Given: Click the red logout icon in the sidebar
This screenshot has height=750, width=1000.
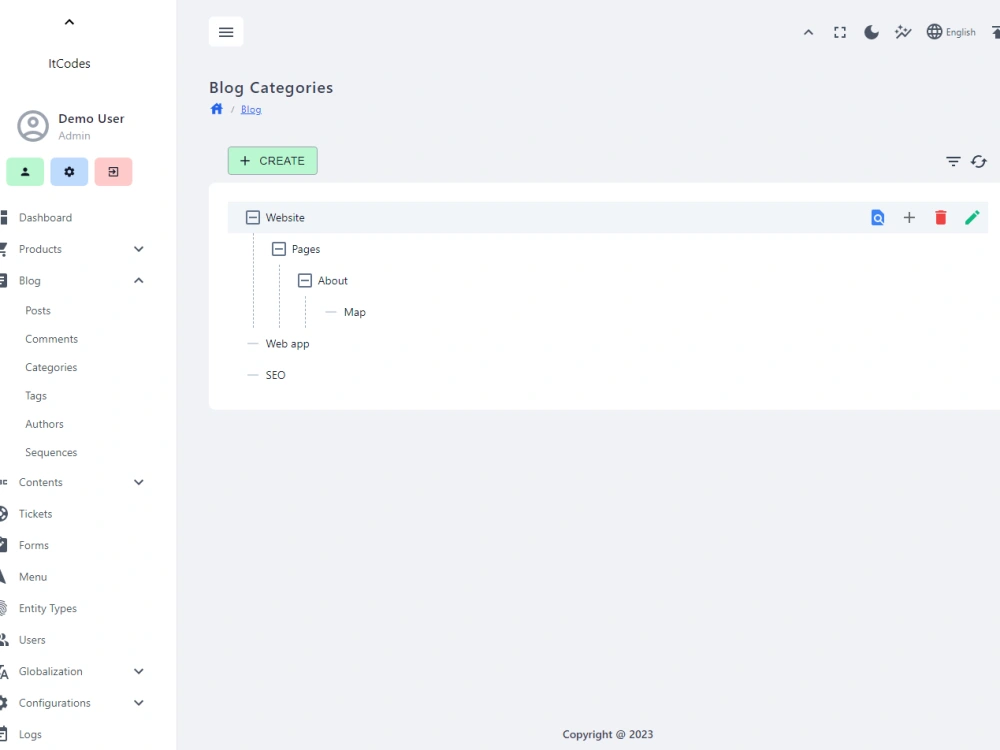Looking at the screenshot, I should (x=113, y=171).
